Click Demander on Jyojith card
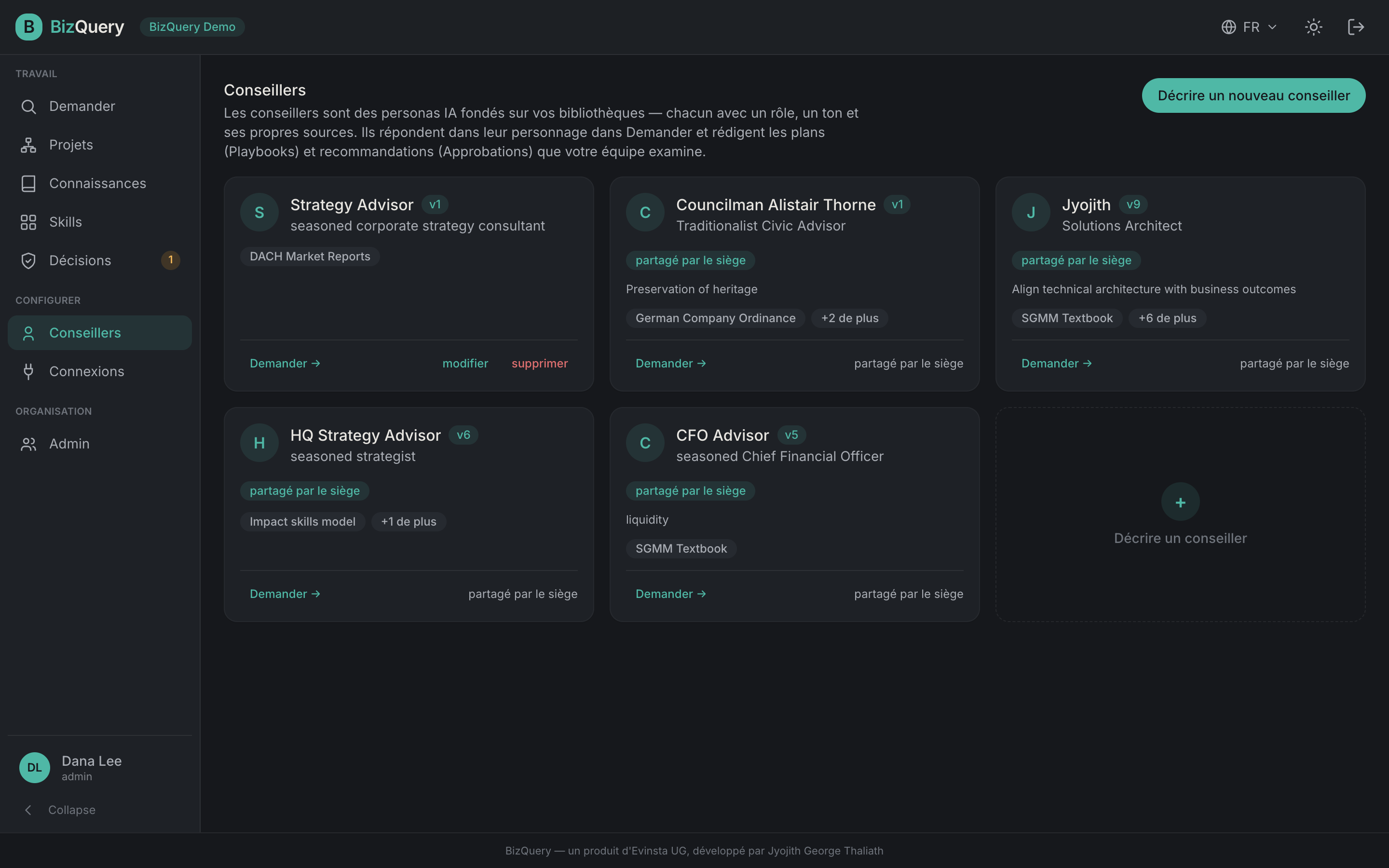 pos(1056,364)
